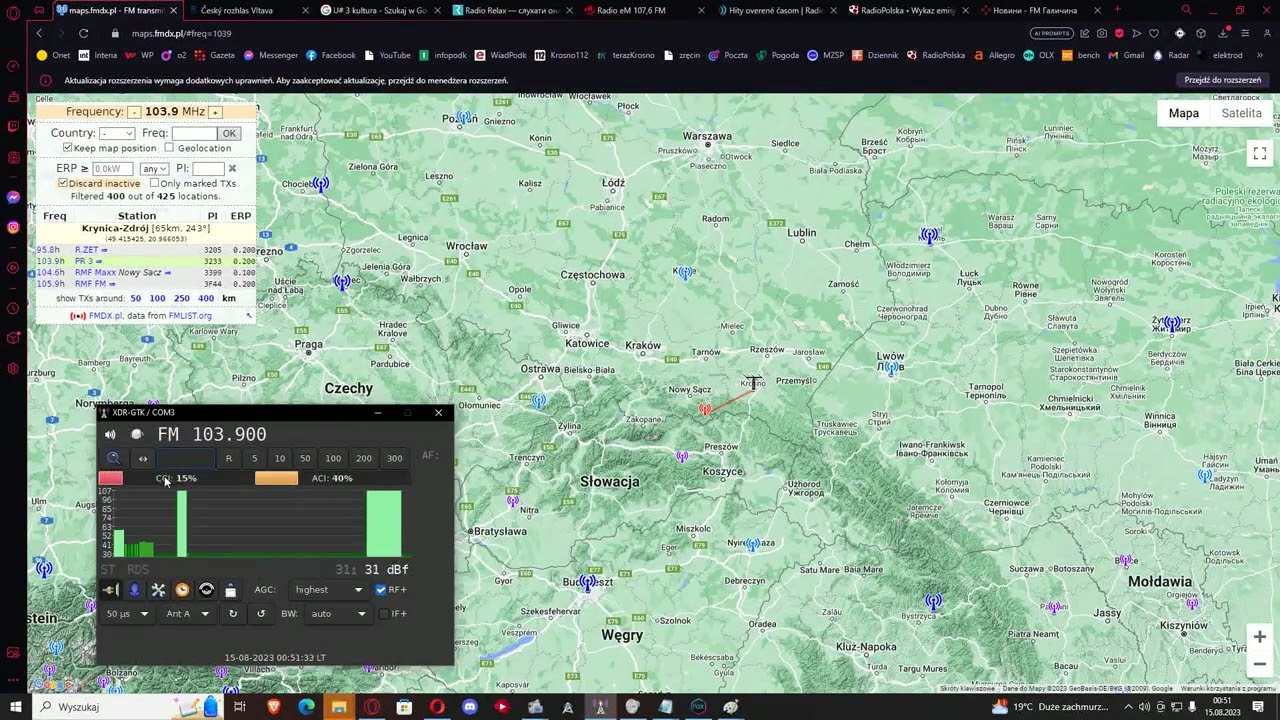Open BW 'auto' dropdown in XDR-GTK
The image size is (1280, 720).
click(338, 614)
